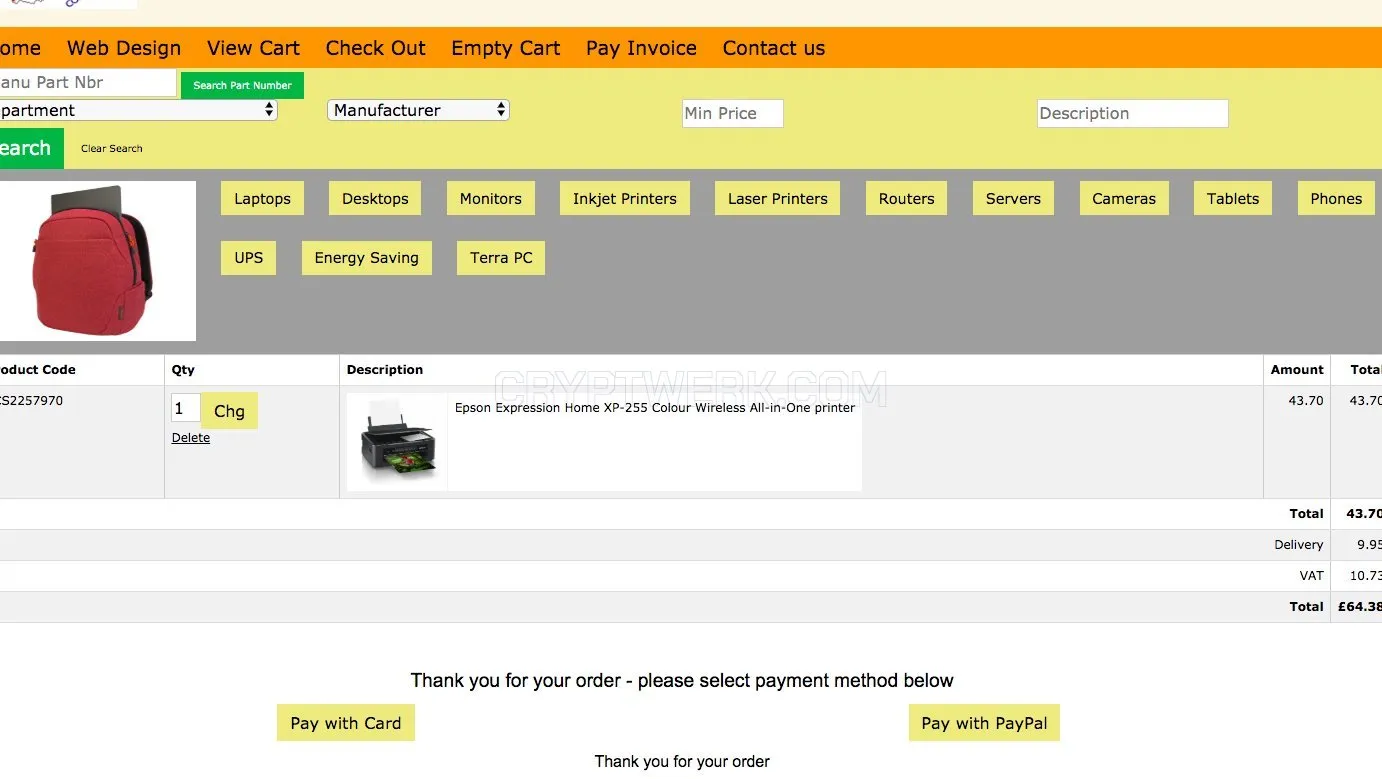Click the Clear Search link

(112, 148)
